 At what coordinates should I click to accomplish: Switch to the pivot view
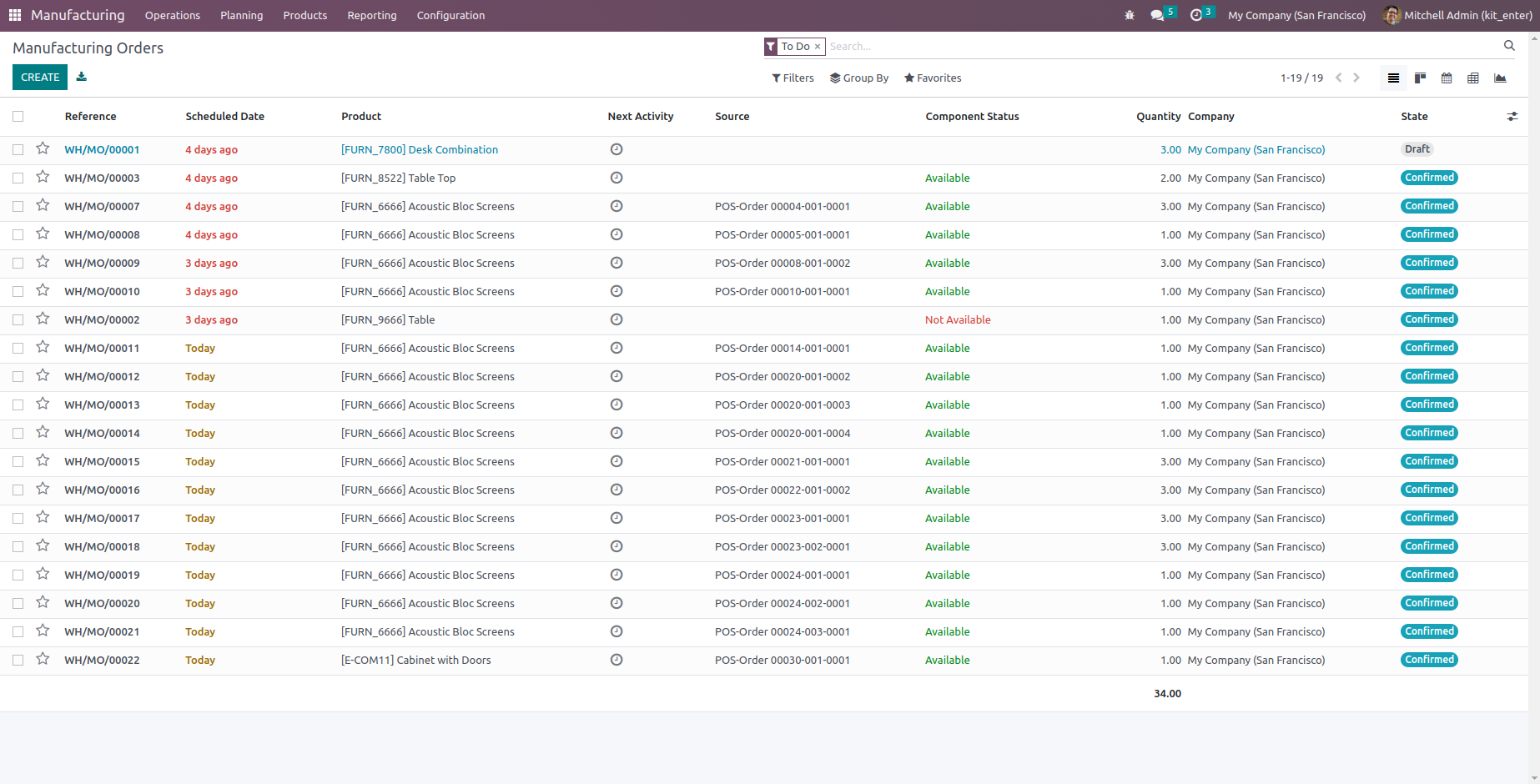pos(1473,78)
